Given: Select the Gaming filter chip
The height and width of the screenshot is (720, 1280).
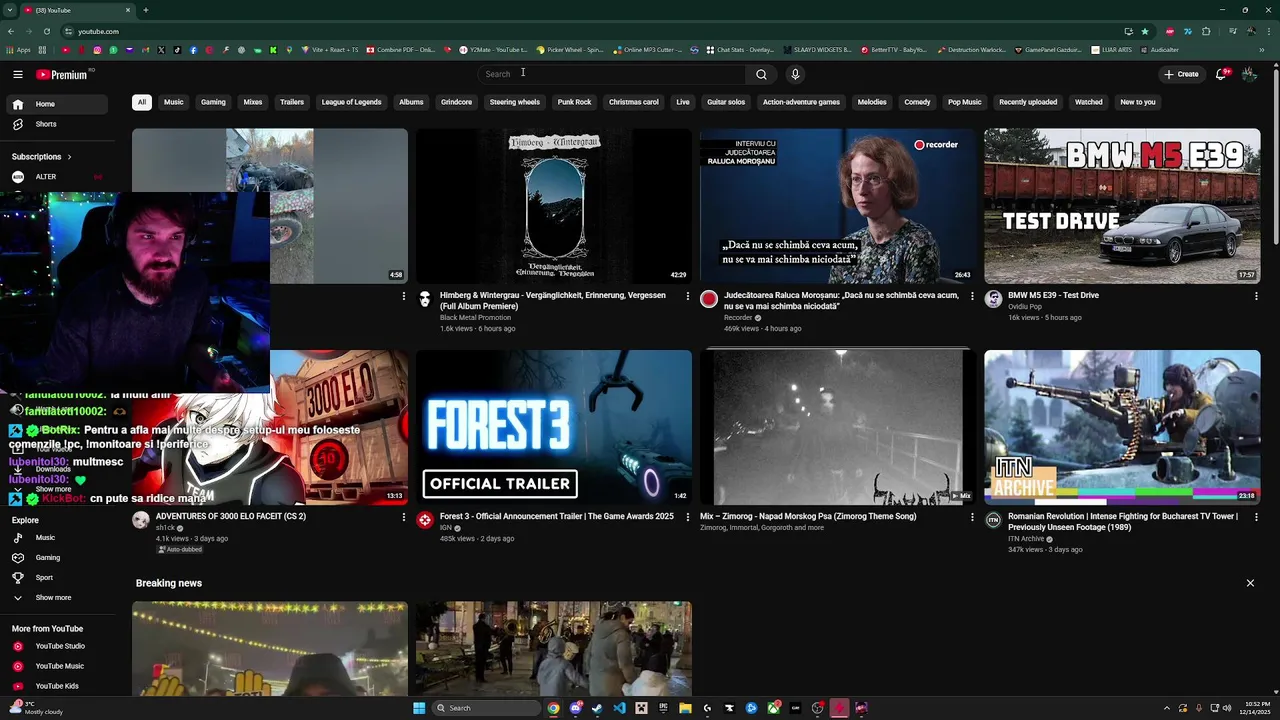Looking at the screenshot, I should pyautogui.click(x=213, y=102).
